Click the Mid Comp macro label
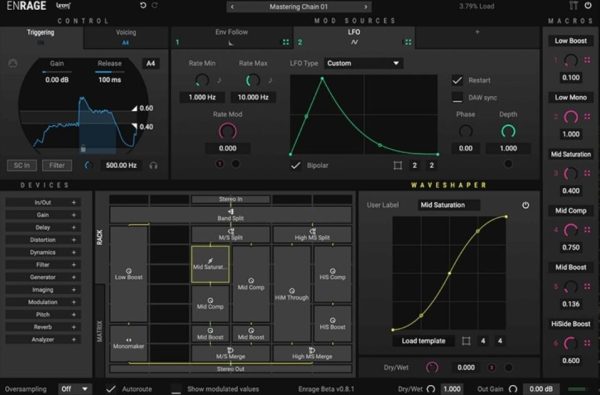Screen dimensions: 600x395 point(571,211)
